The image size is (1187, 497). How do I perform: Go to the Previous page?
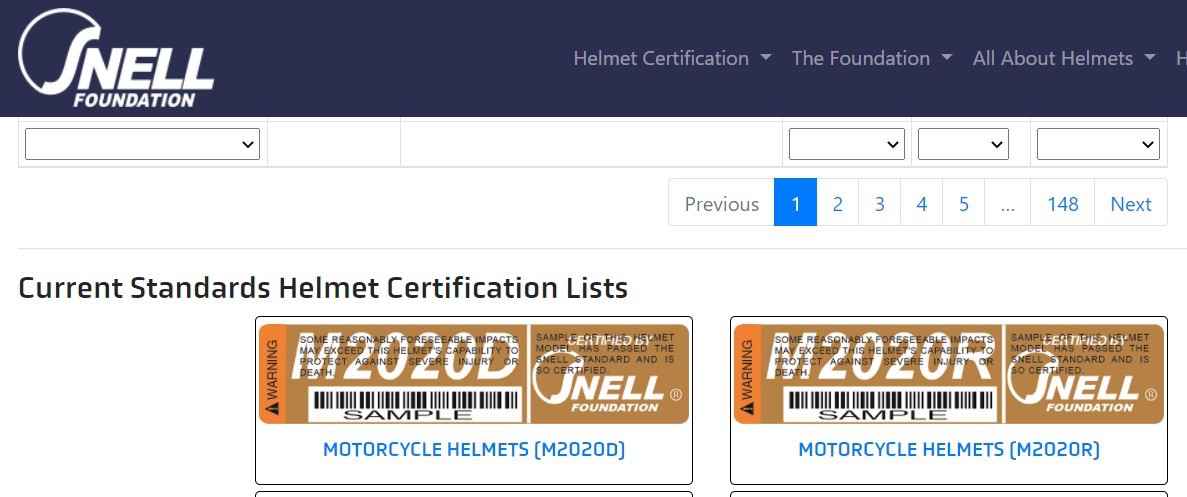(x=721, y=202)
